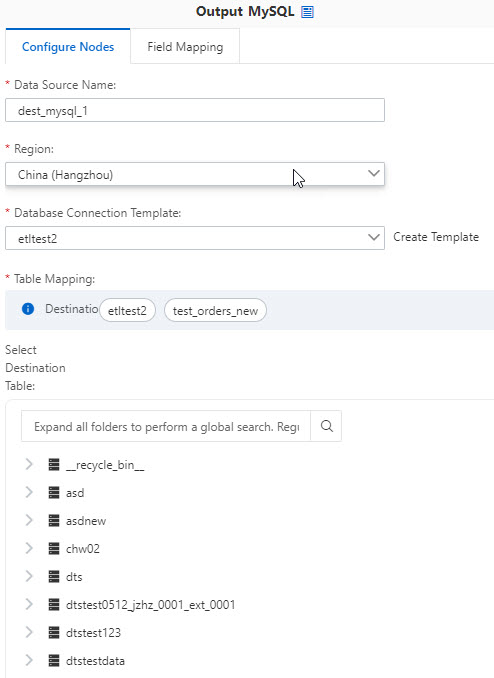Click the database icon for asdnew

click(x=54, y=520)
